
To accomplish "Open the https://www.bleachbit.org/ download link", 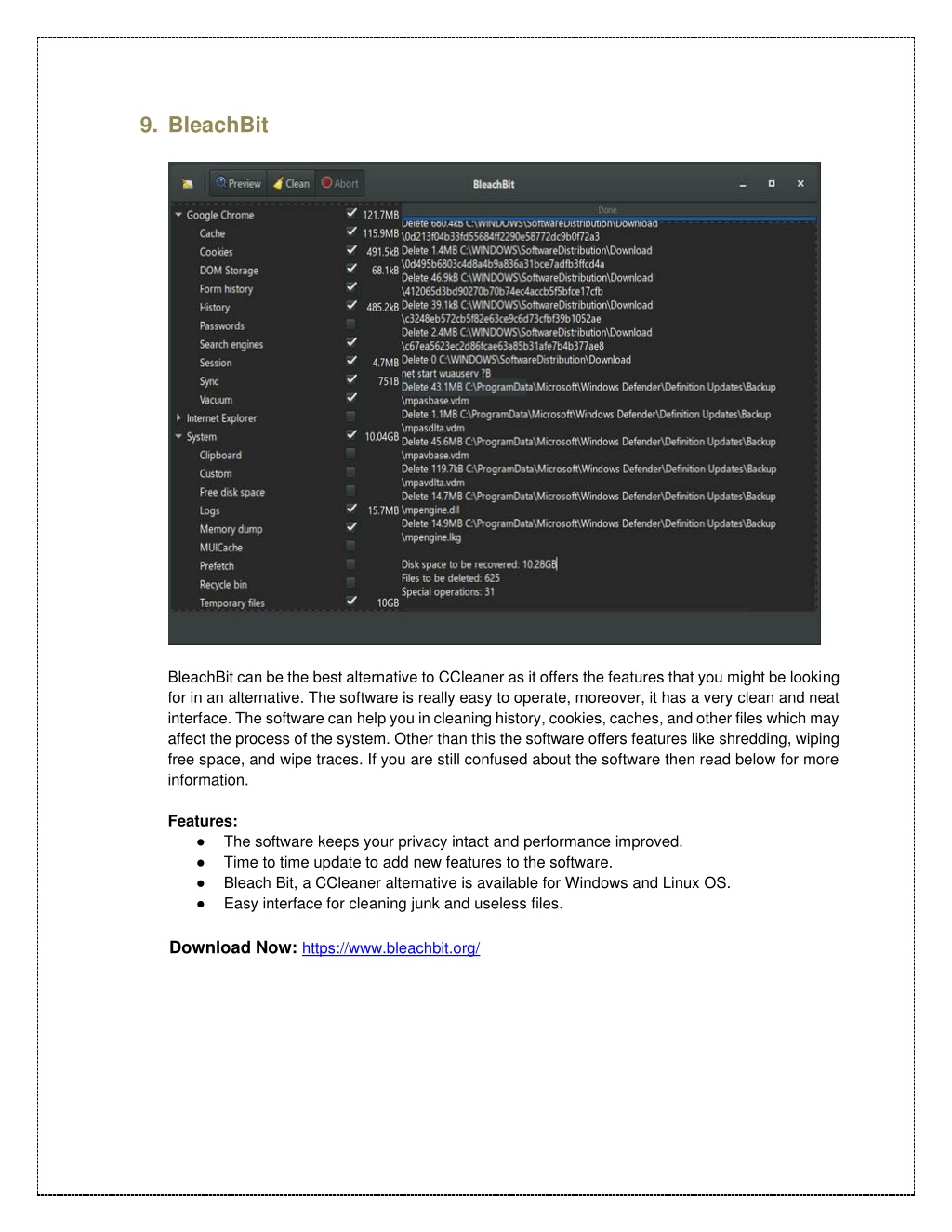I will [x=390, y=948].
